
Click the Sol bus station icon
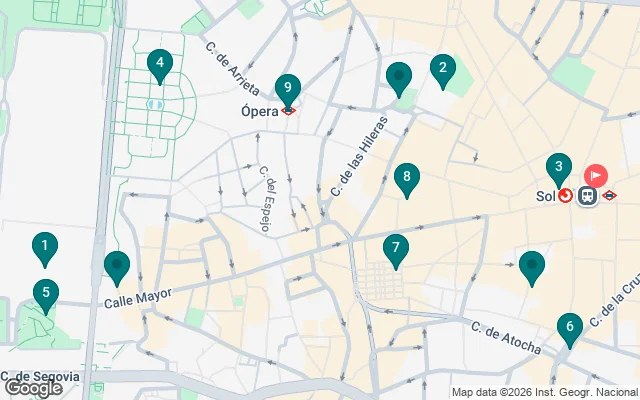pos(587,196)
